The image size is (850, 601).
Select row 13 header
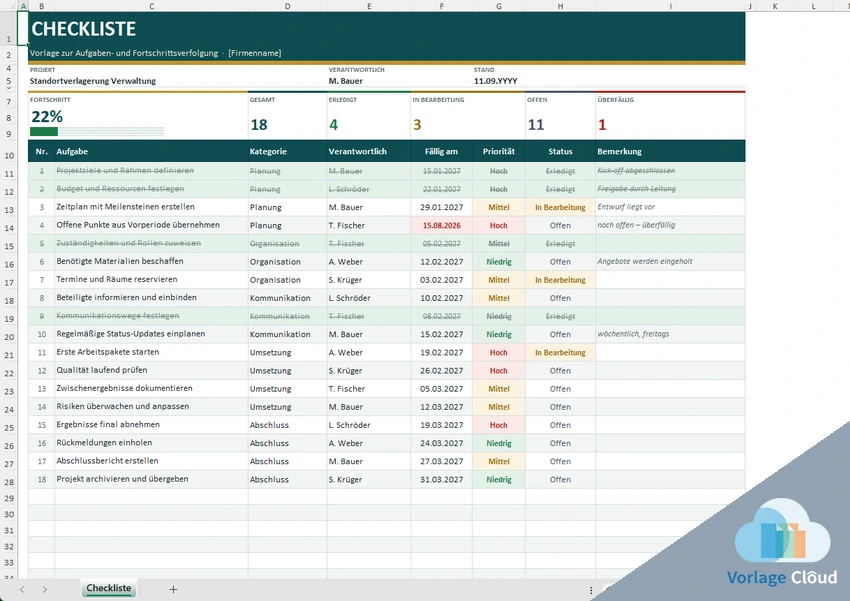click(x=9, y=210)
